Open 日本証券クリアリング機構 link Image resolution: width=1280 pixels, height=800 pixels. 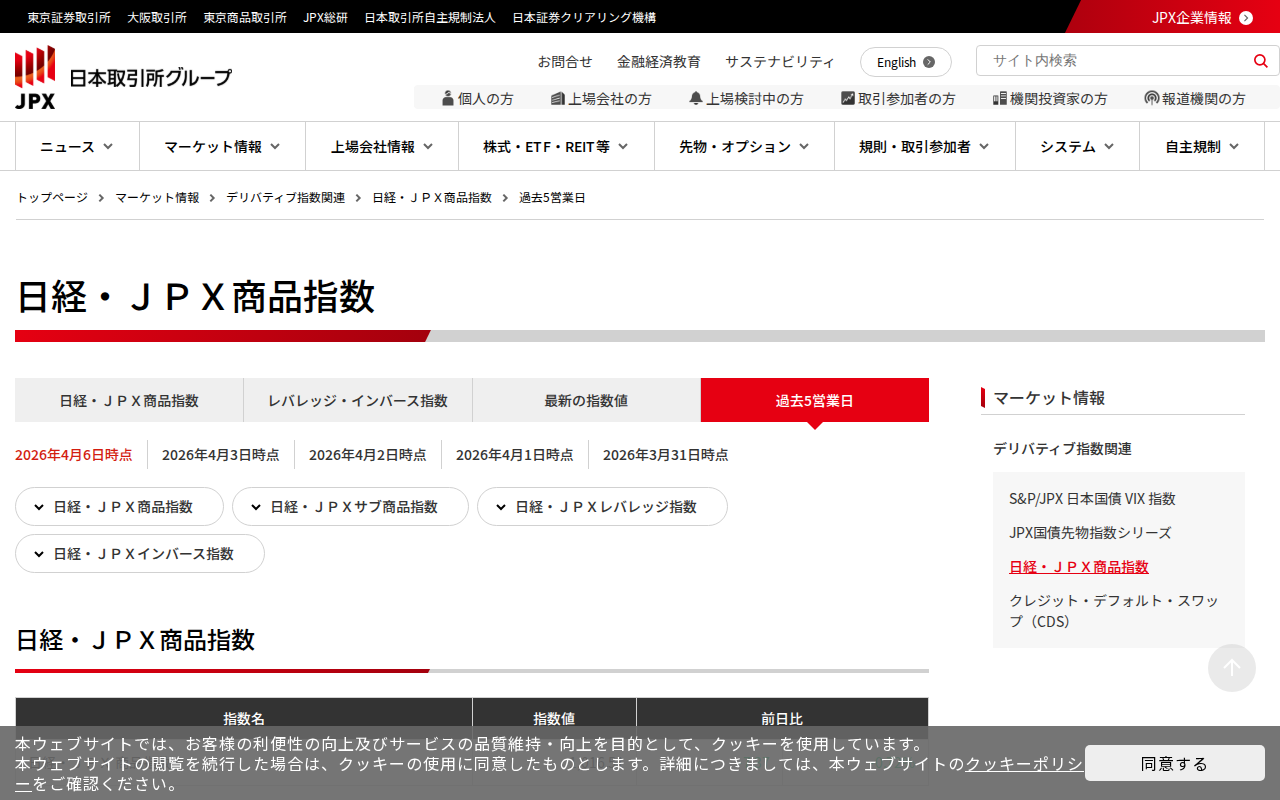click(584, 17)
